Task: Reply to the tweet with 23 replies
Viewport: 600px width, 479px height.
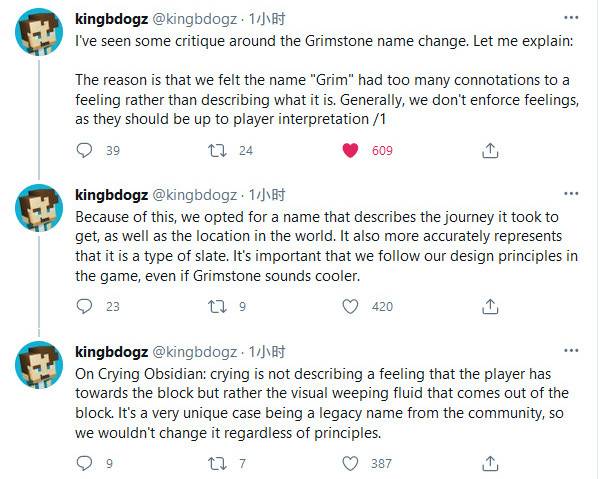Action: [x=85, y=307]
